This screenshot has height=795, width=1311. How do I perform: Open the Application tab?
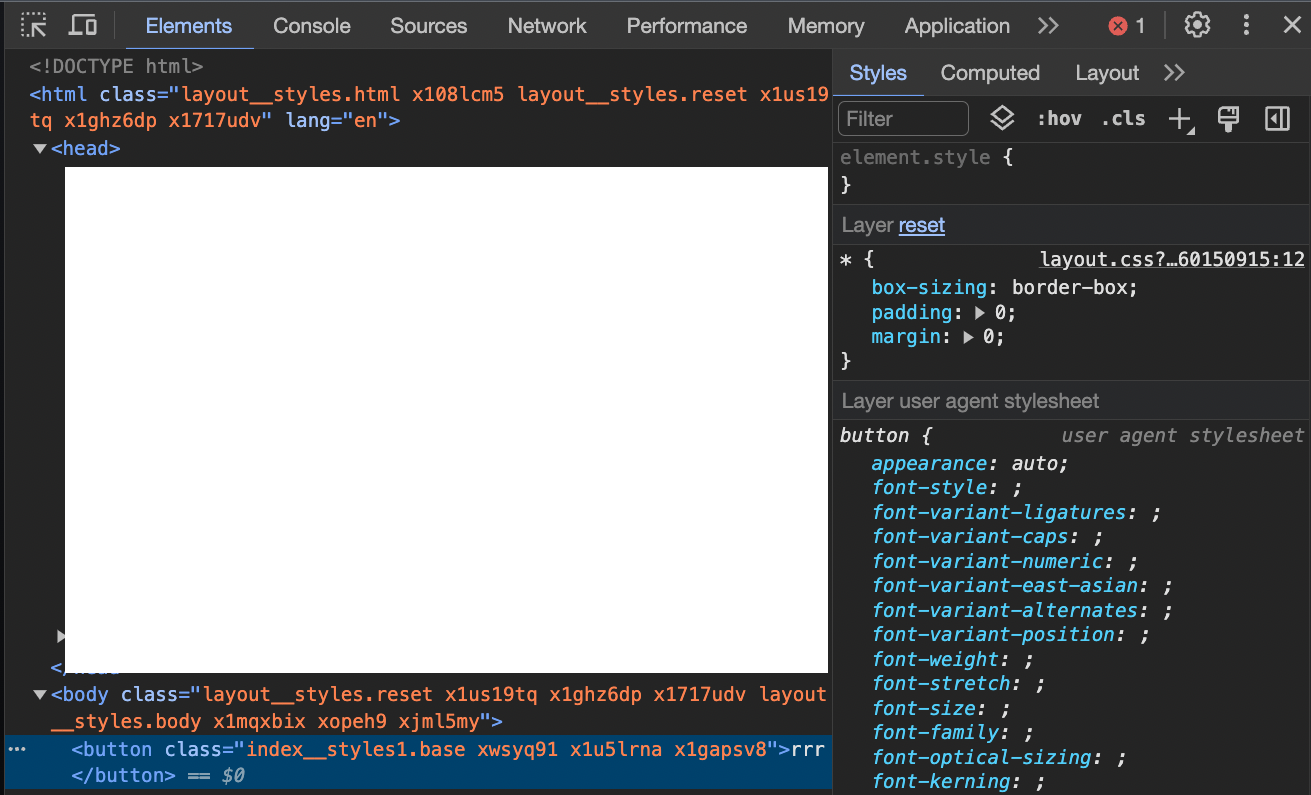tap(957, 26)
